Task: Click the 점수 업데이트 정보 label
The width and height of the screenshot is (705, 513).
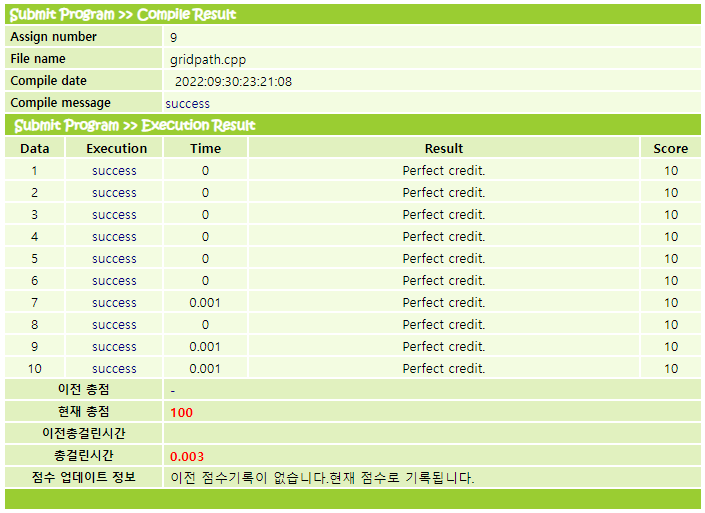Action: click(84, 477)
